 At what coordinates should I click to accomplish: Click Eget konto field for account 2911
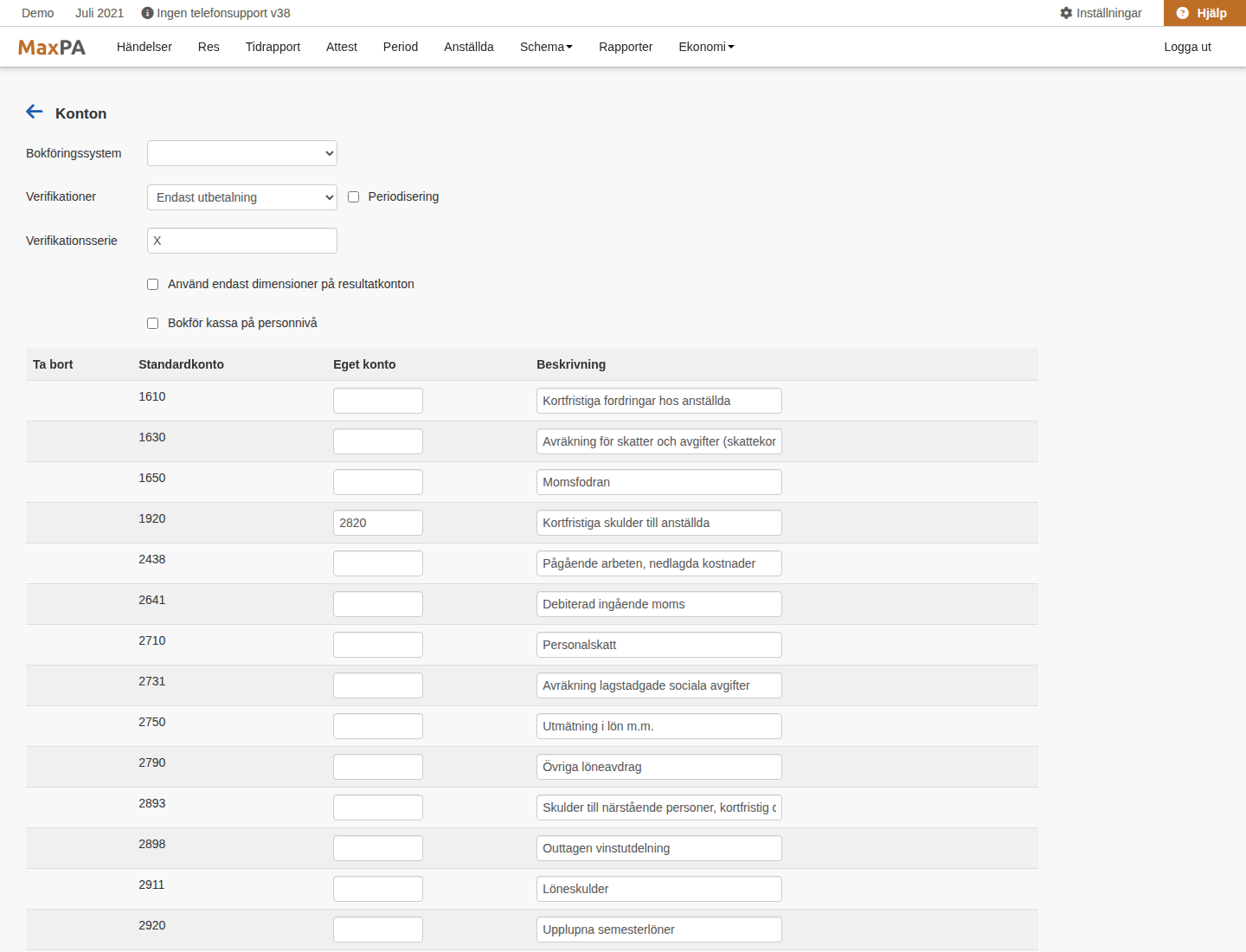[378, 889]
